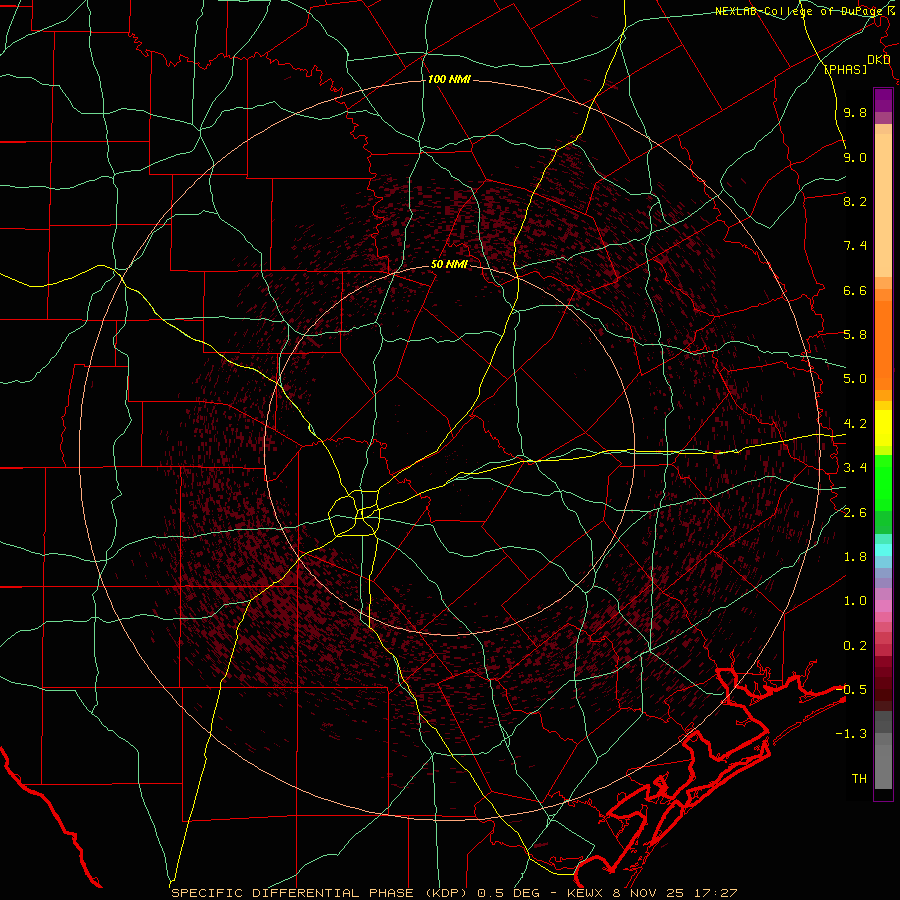This screenshot has height=900, width=900.
Task: Click the 2.6 scale value
Action: [855, 512]
